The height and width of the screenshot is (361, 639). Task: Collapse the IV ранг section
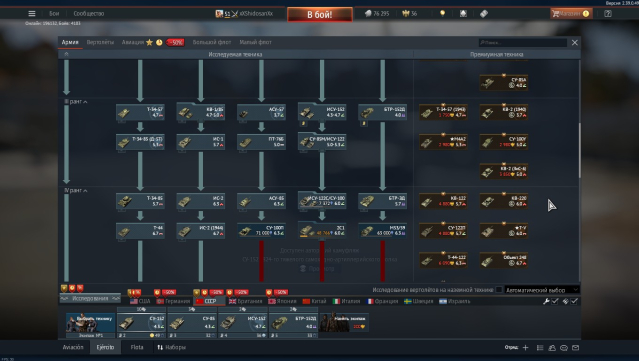85,191
